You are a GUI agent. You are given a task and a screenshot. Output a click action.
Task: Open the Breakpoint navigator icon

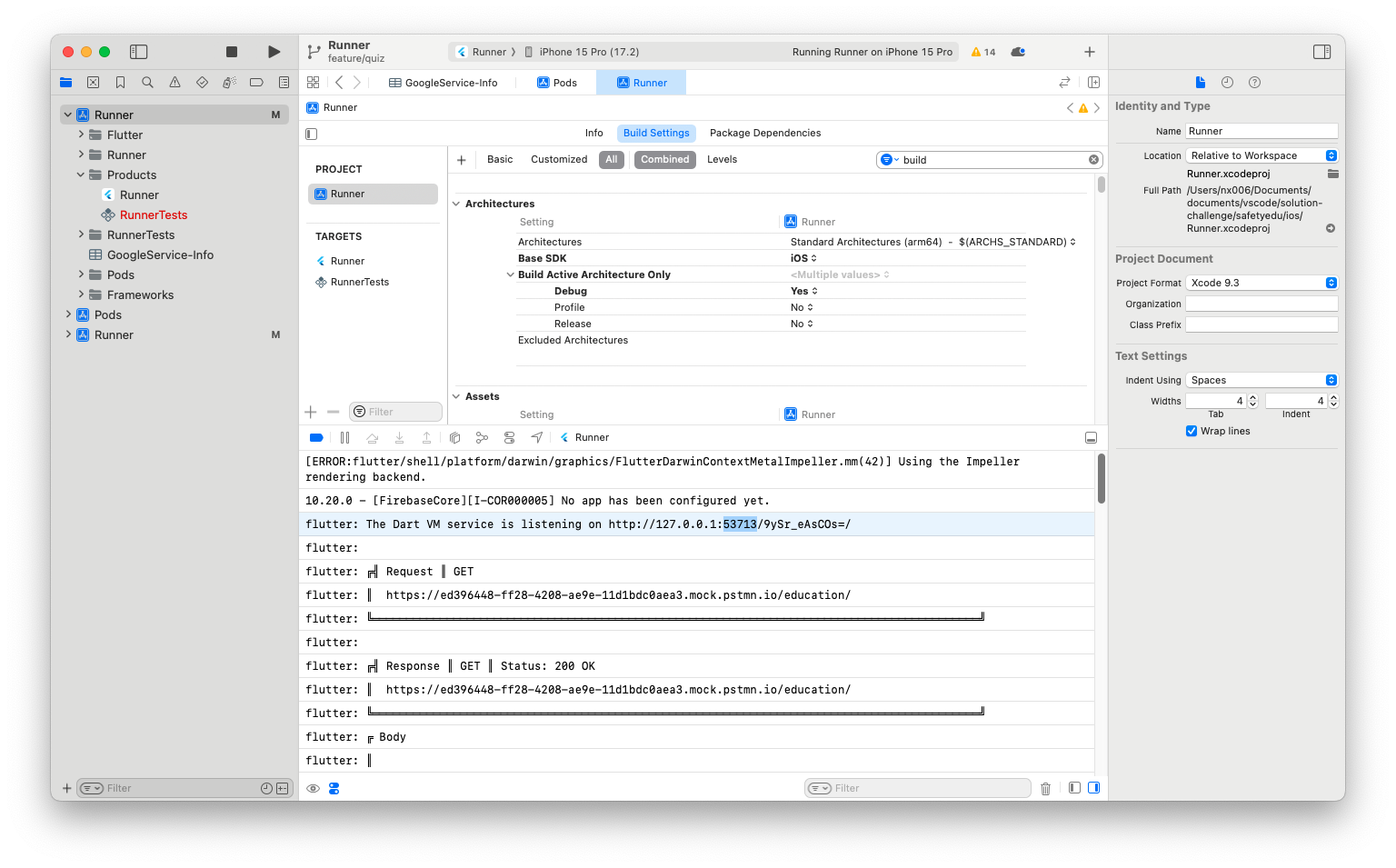[256, 83]
